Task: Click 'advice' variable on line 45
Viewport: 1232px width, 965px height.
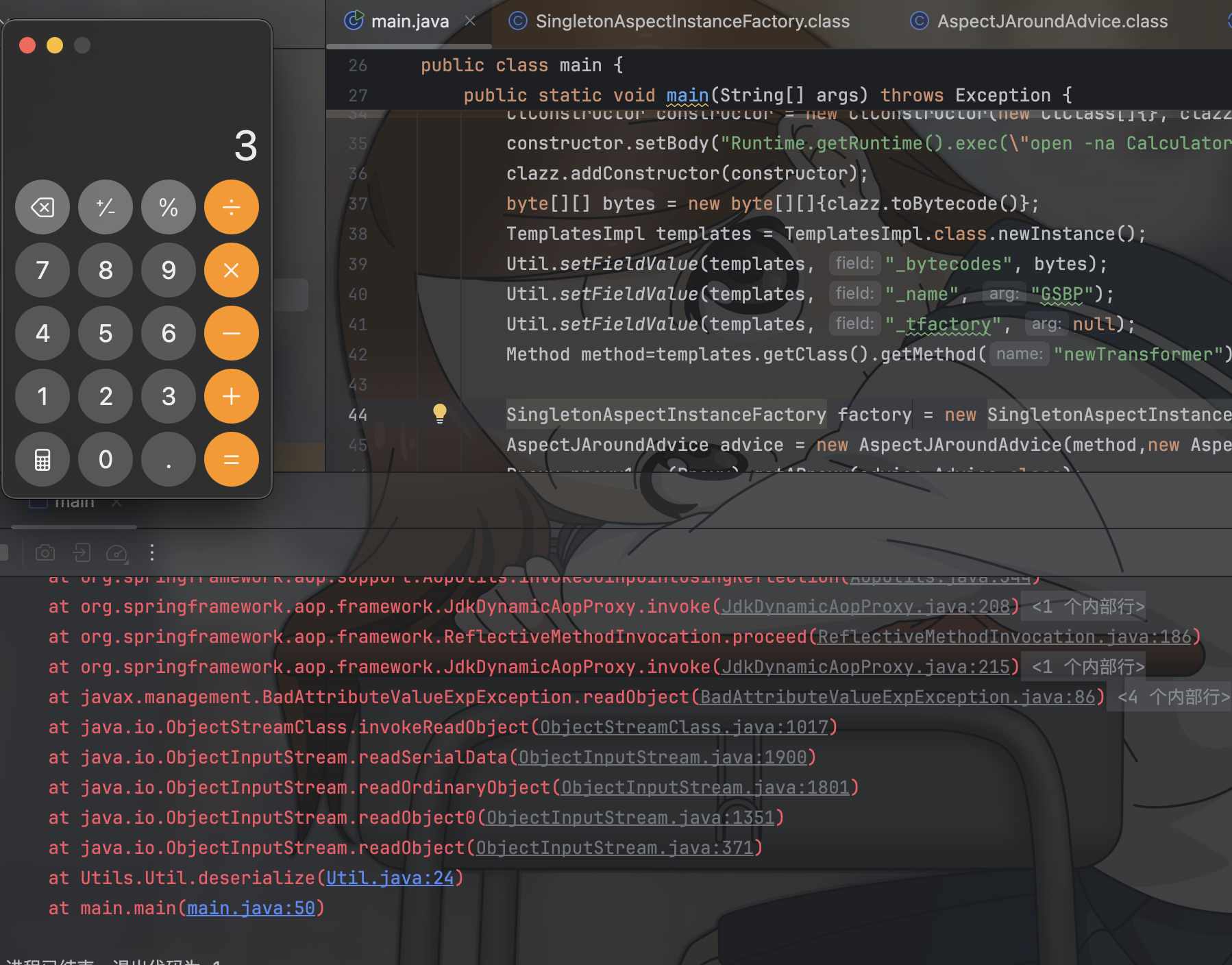Action: 752,445
